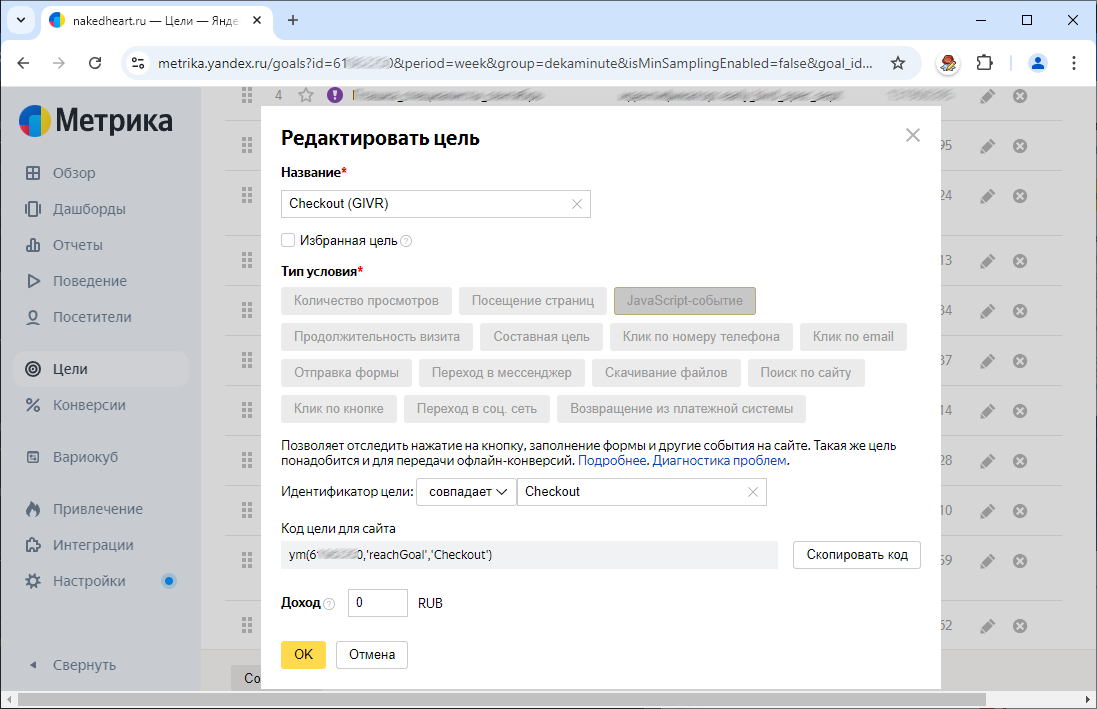Enable the Избранная цель checkbox
The image size is (1097, 709).
[288, 241]
